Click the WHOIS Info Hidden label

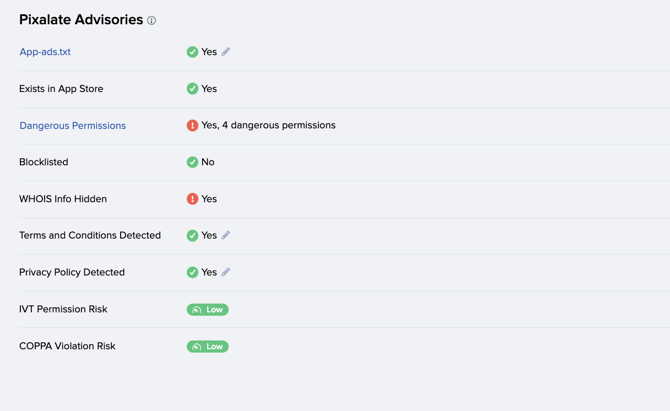(63, 199)
